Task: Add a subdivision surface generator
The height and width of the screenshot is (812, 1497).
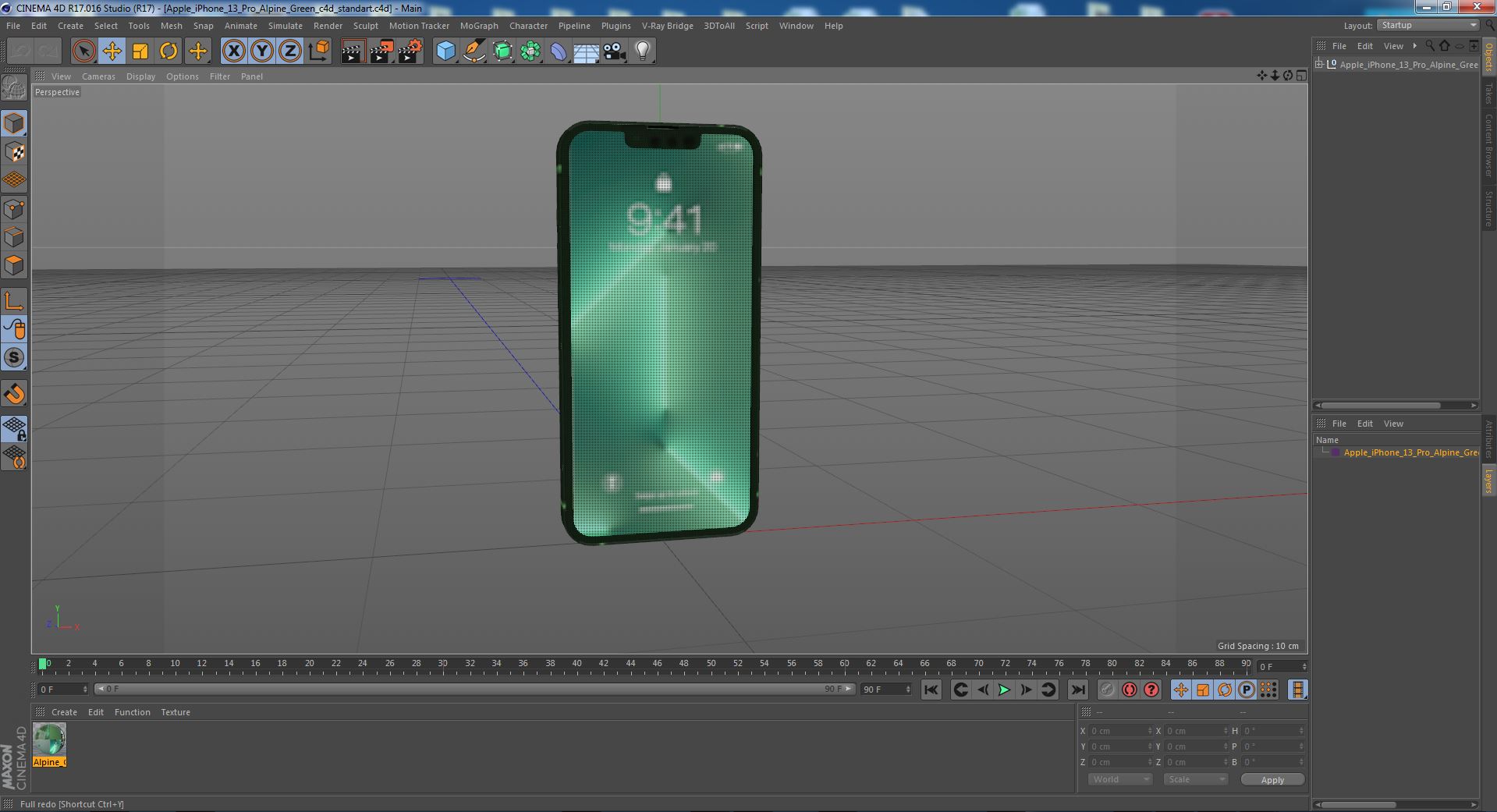Action: pyautogui.click(x=502, y=51)
